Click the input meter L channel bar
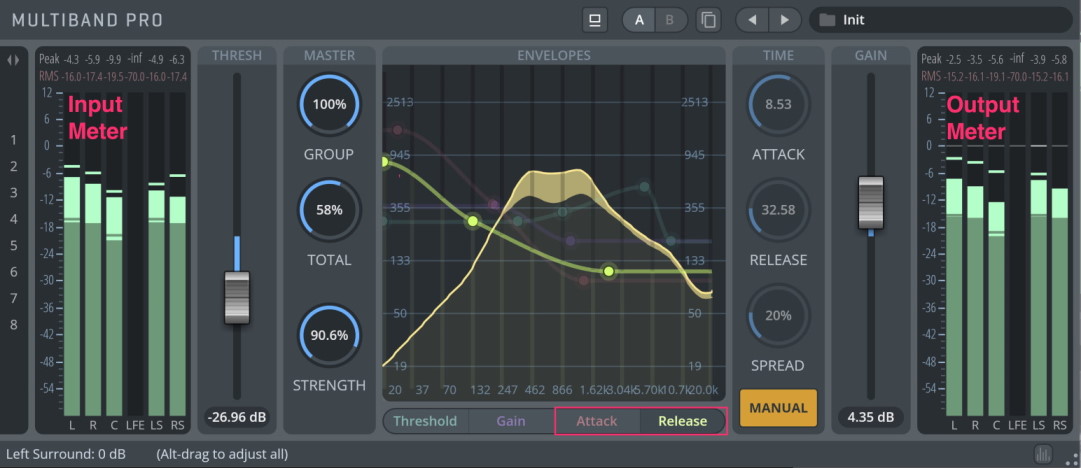This screenshot has width=1081, height=468. tap(72, 296)
